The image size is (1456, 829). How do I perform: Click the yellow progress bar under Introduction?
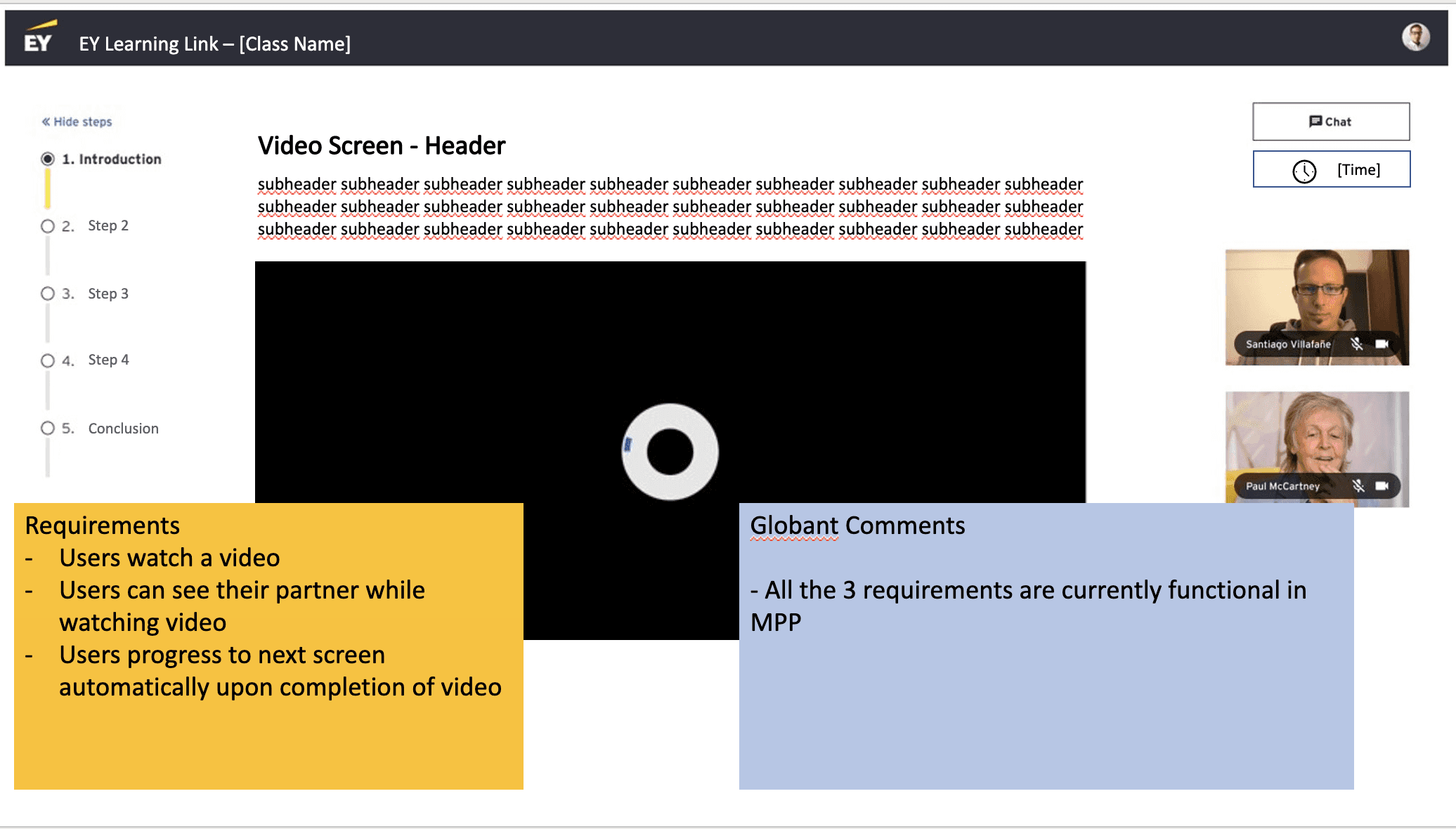(48, 189)
